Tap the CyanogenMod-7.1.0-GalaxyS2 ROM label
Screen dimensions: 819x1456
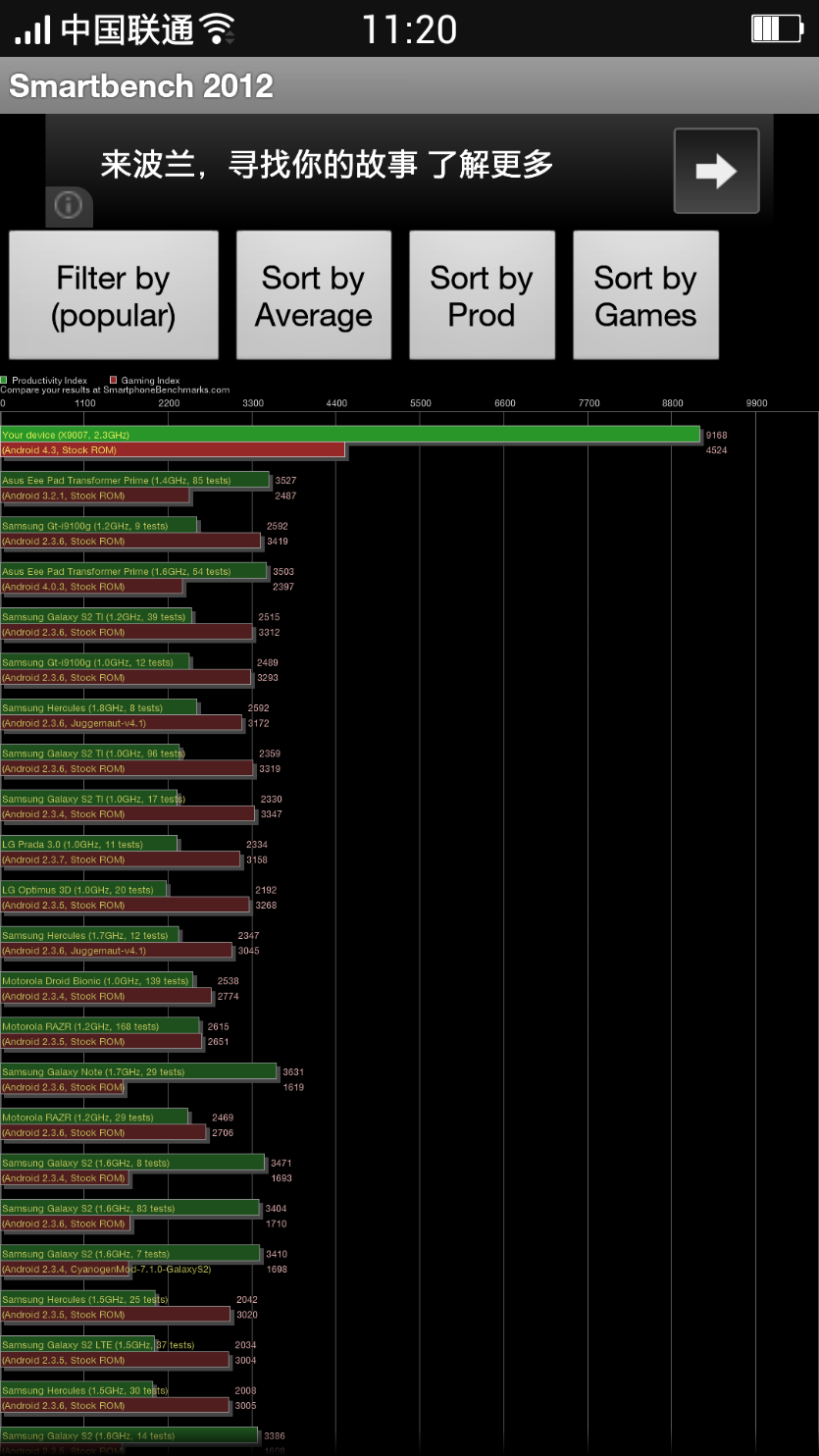[106, 1269]
